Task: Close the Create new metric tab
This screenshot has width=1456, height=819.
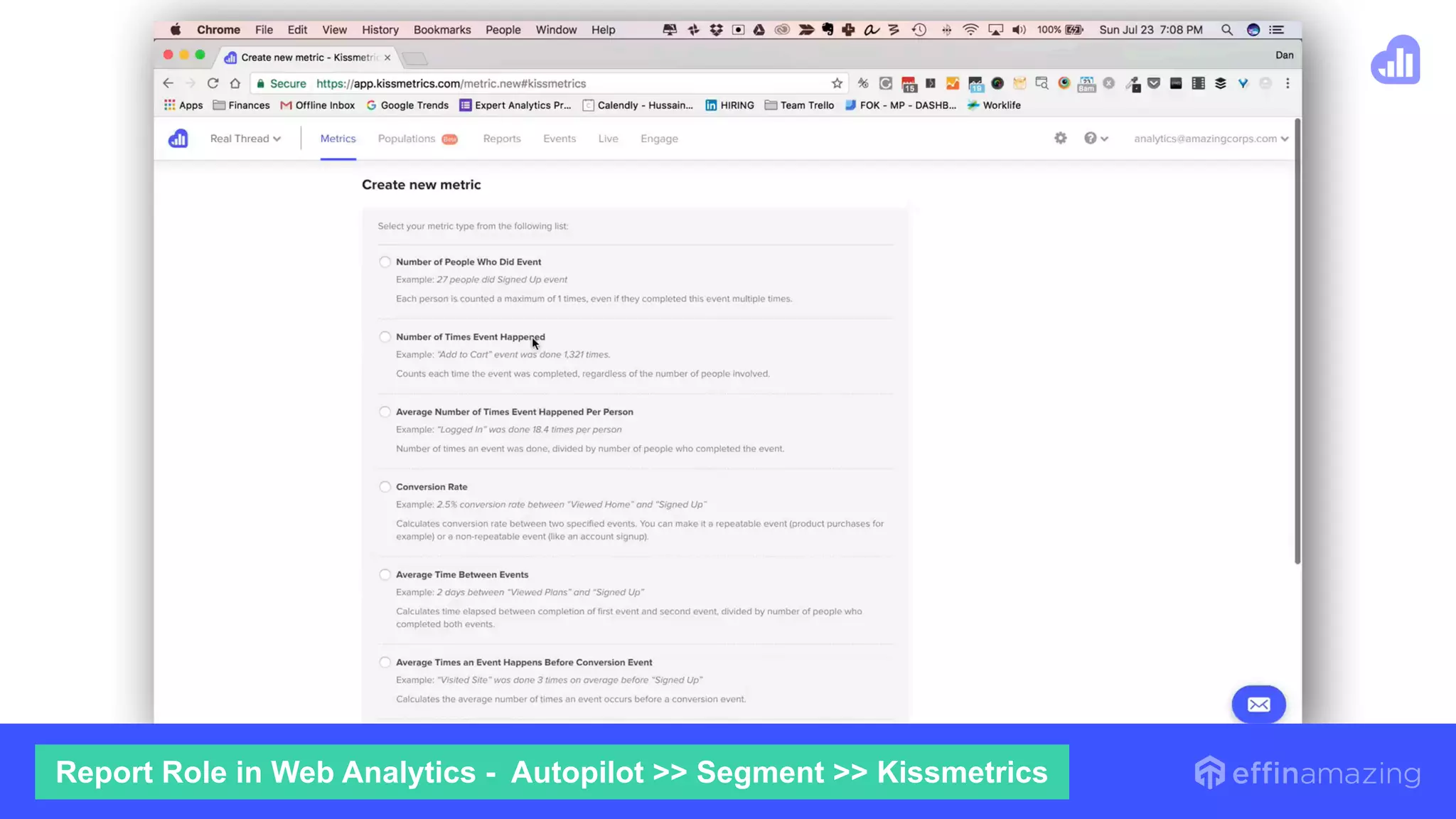Action: click(387, 58)
